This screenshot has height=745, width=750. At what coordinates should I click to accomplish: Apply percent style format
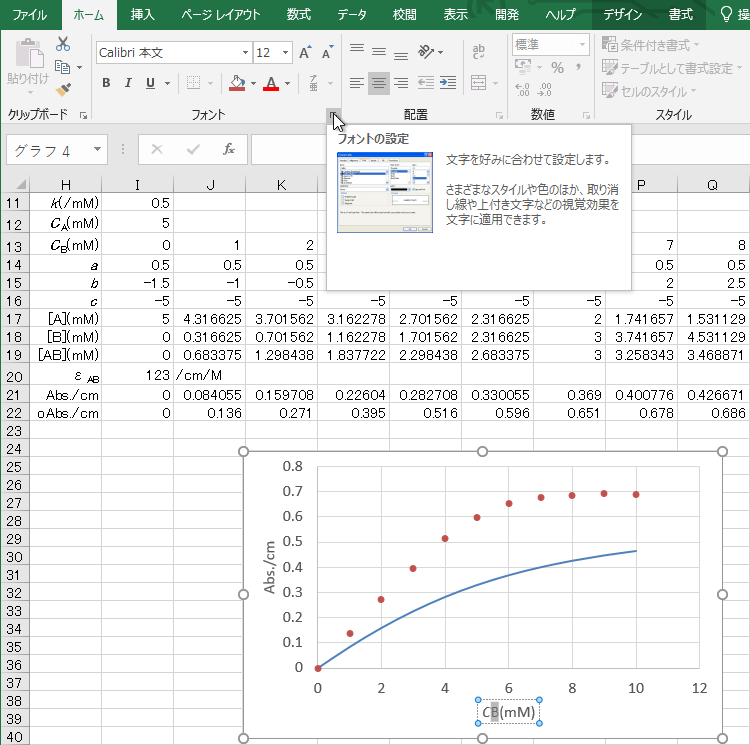[x=557, y=67]
